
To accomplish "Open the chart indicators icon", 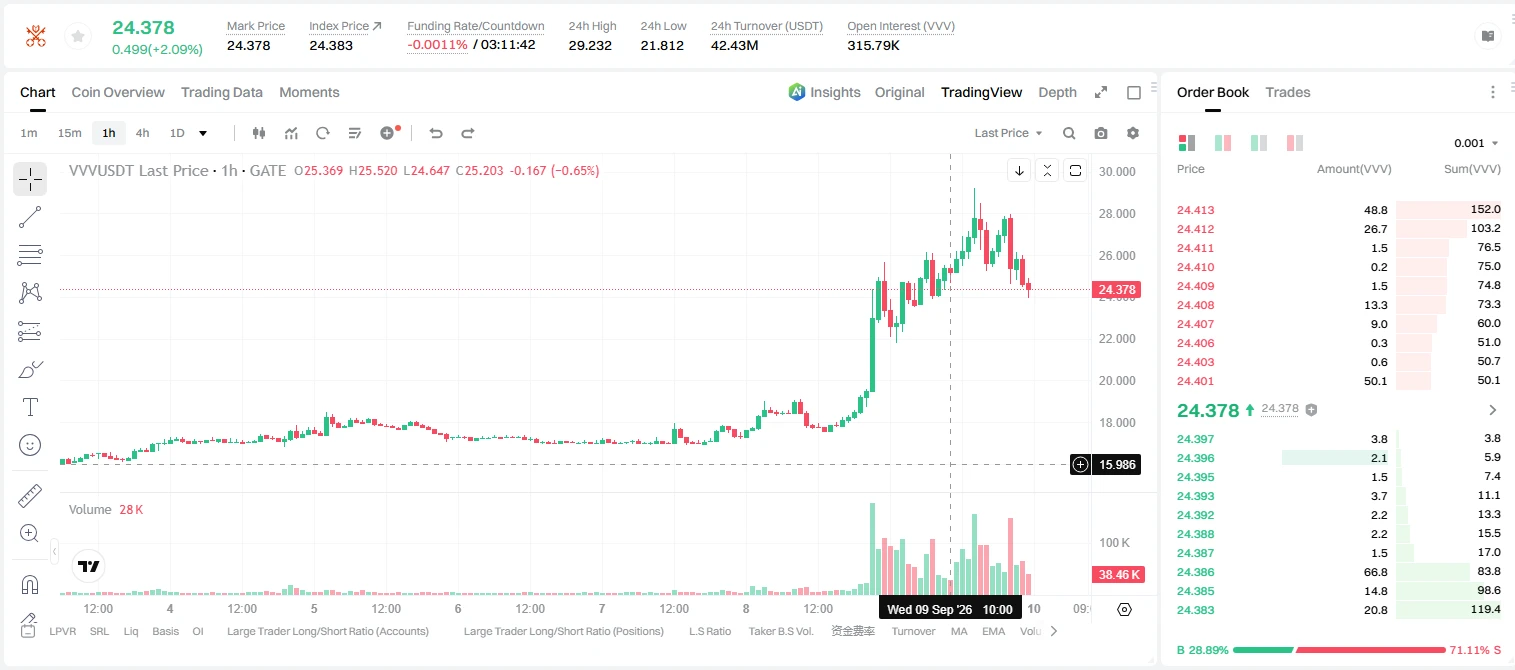I will 291,133.
